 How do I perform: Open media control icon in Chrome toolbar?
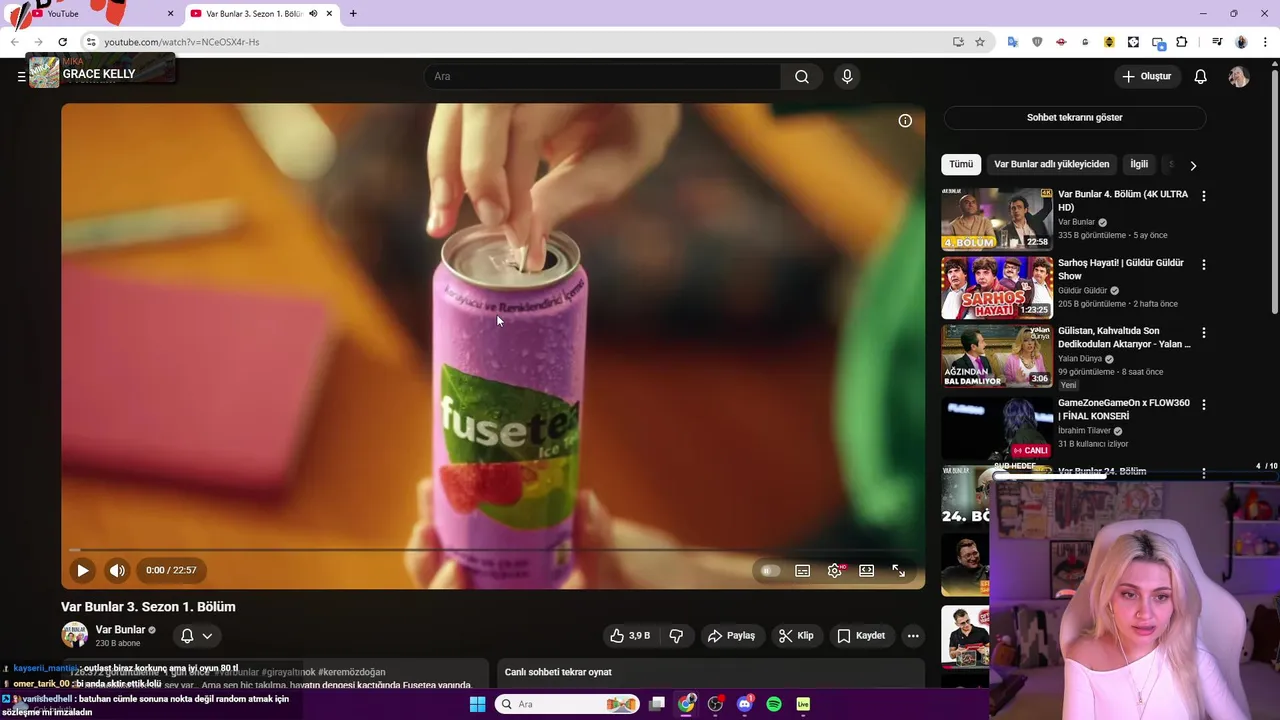1217,42
